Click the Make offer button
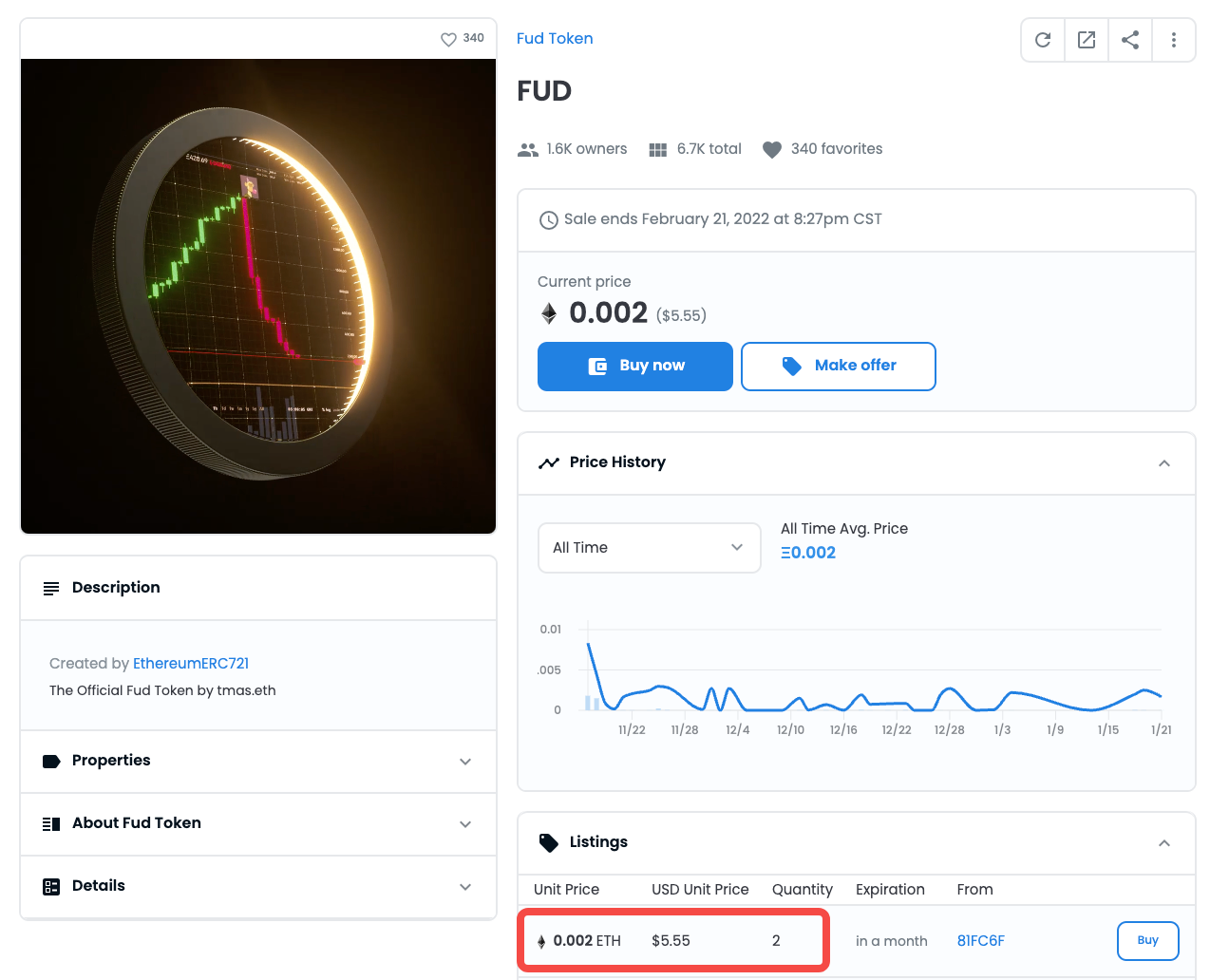1210x980 pixels. [839, 367]
